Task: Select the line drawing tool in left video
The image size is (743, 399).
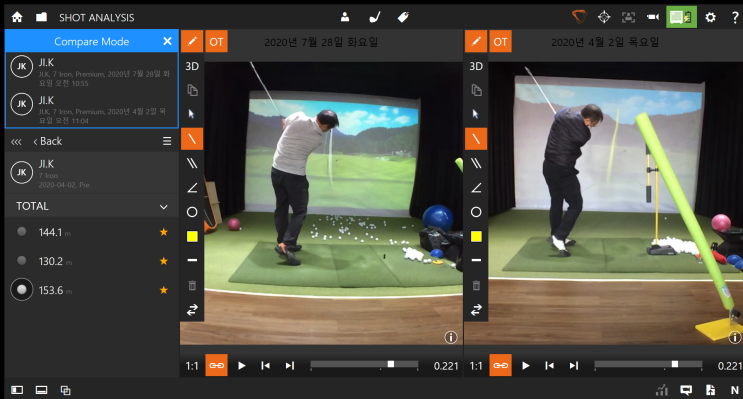Action: pos(192,139)
